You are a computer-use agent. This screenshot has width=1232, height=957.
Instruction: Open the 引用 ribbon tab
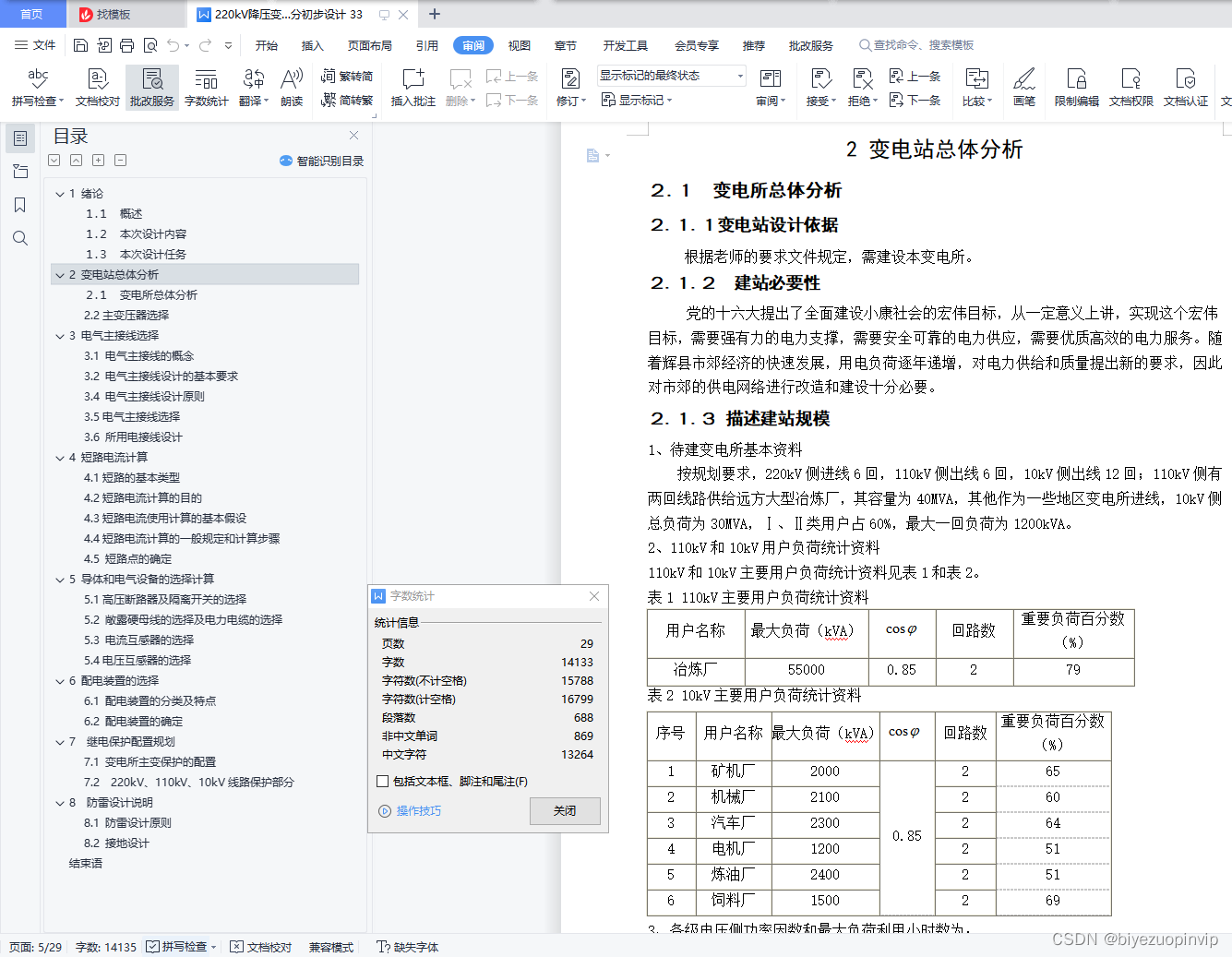pyautogui.click(x=427, y=45)
